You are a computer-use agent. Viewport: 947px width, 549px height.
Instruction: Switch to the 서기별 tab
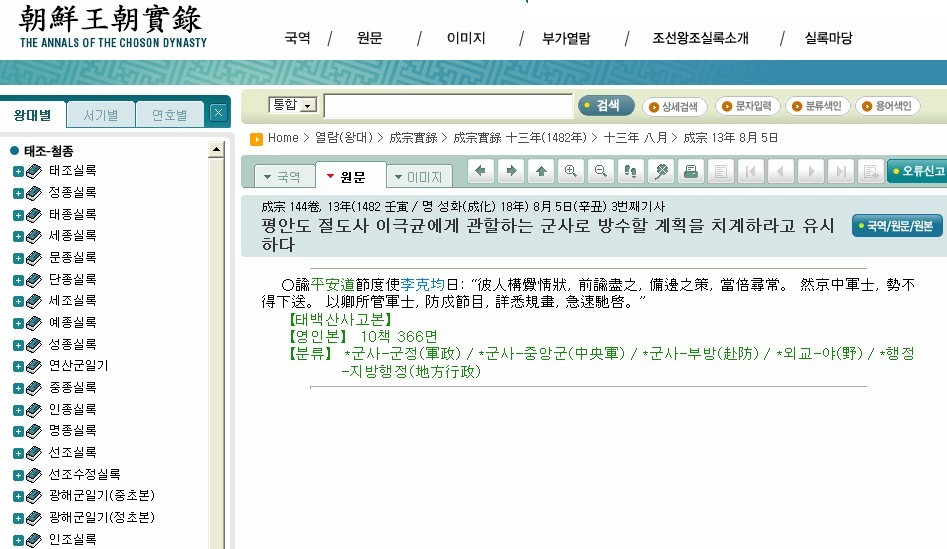coord(100,115)
